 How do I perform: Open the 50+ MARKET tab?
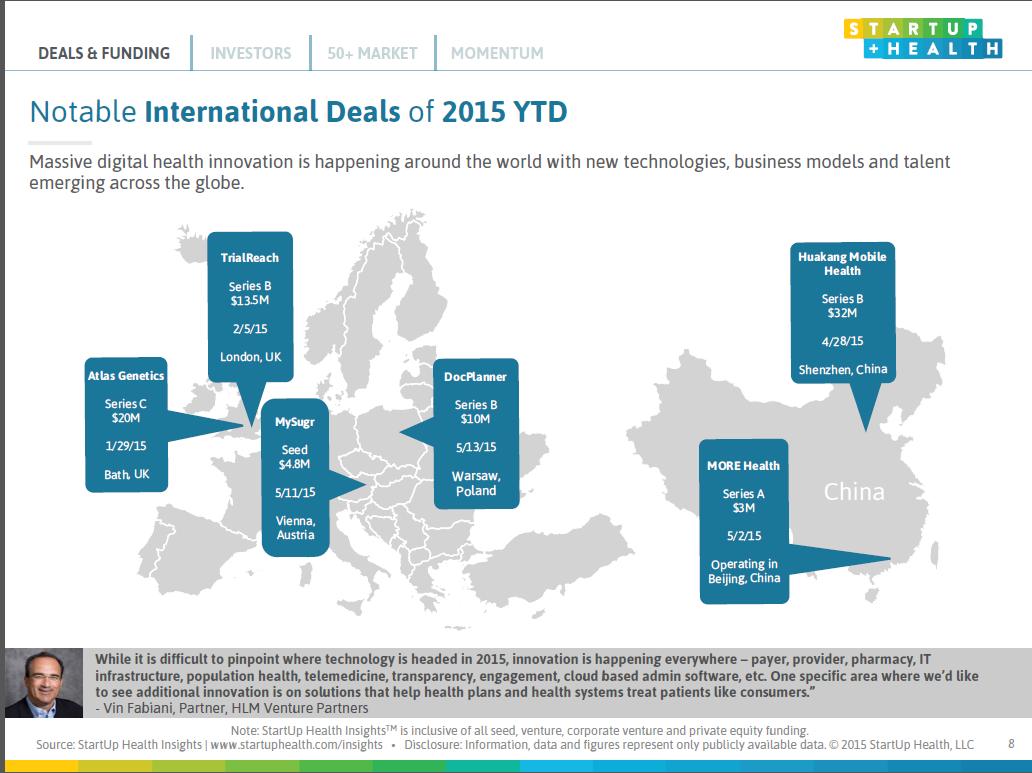click(373, 53)
